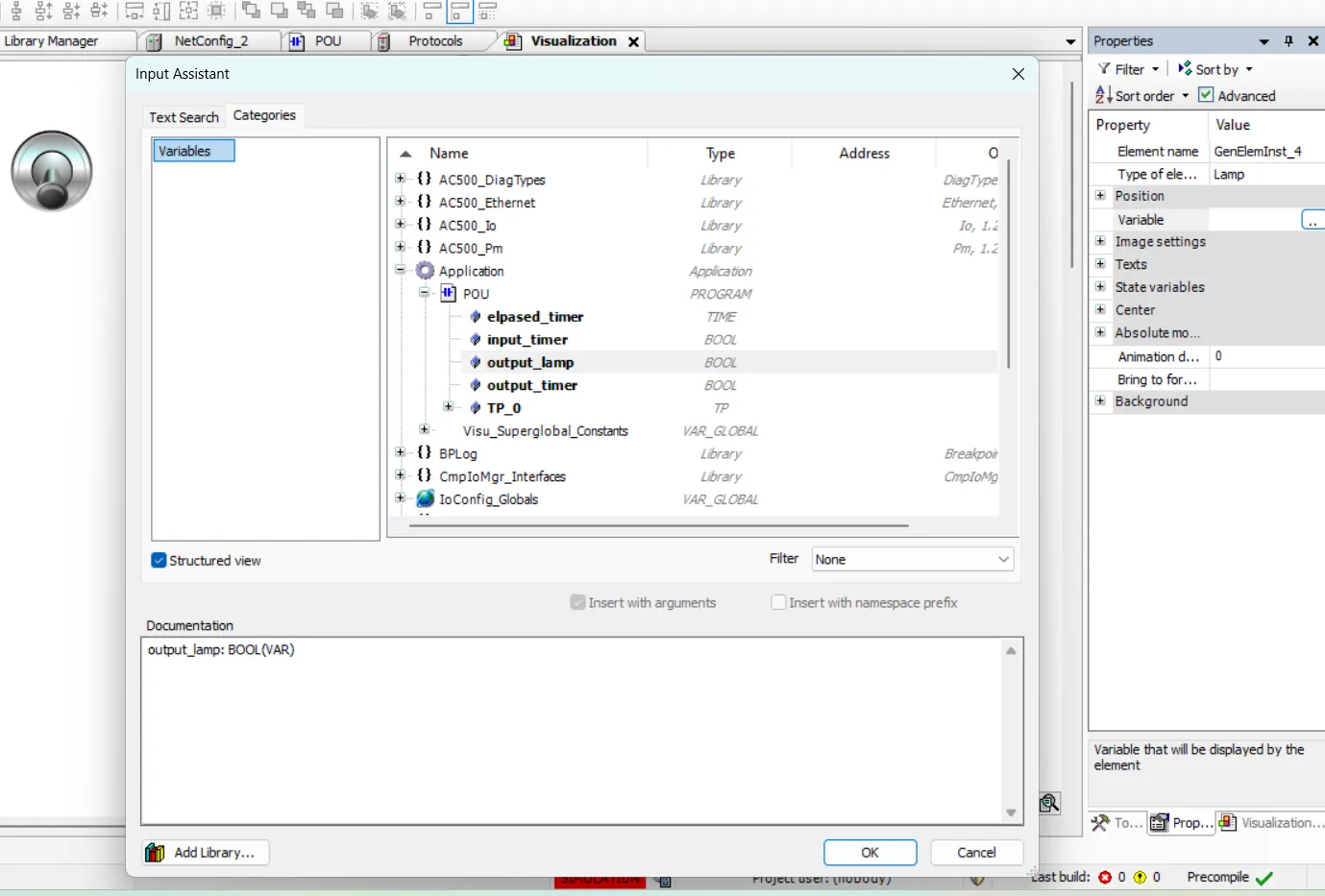Click the Documentation scrollbar down arrow
Screen dimensions: 1325x896
1011,813
